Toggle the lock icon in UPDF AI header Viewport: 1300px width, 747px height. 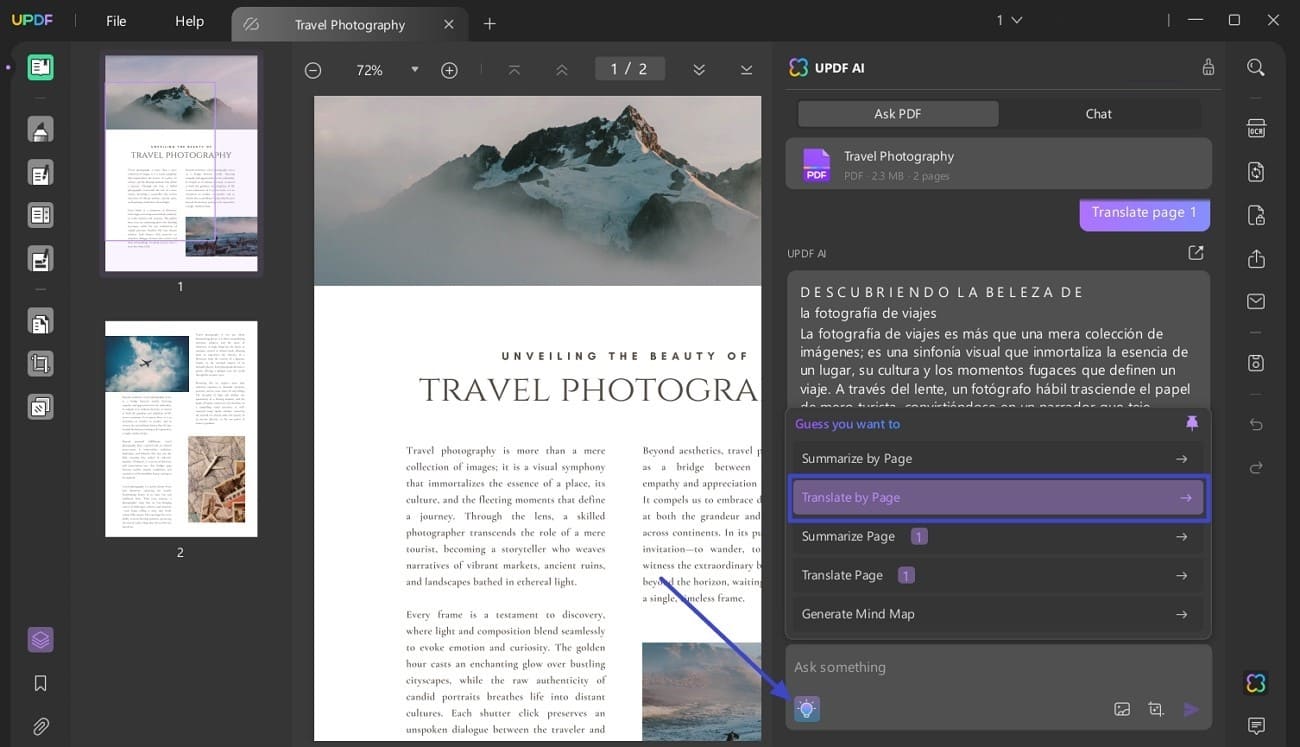click(1208, 67)
